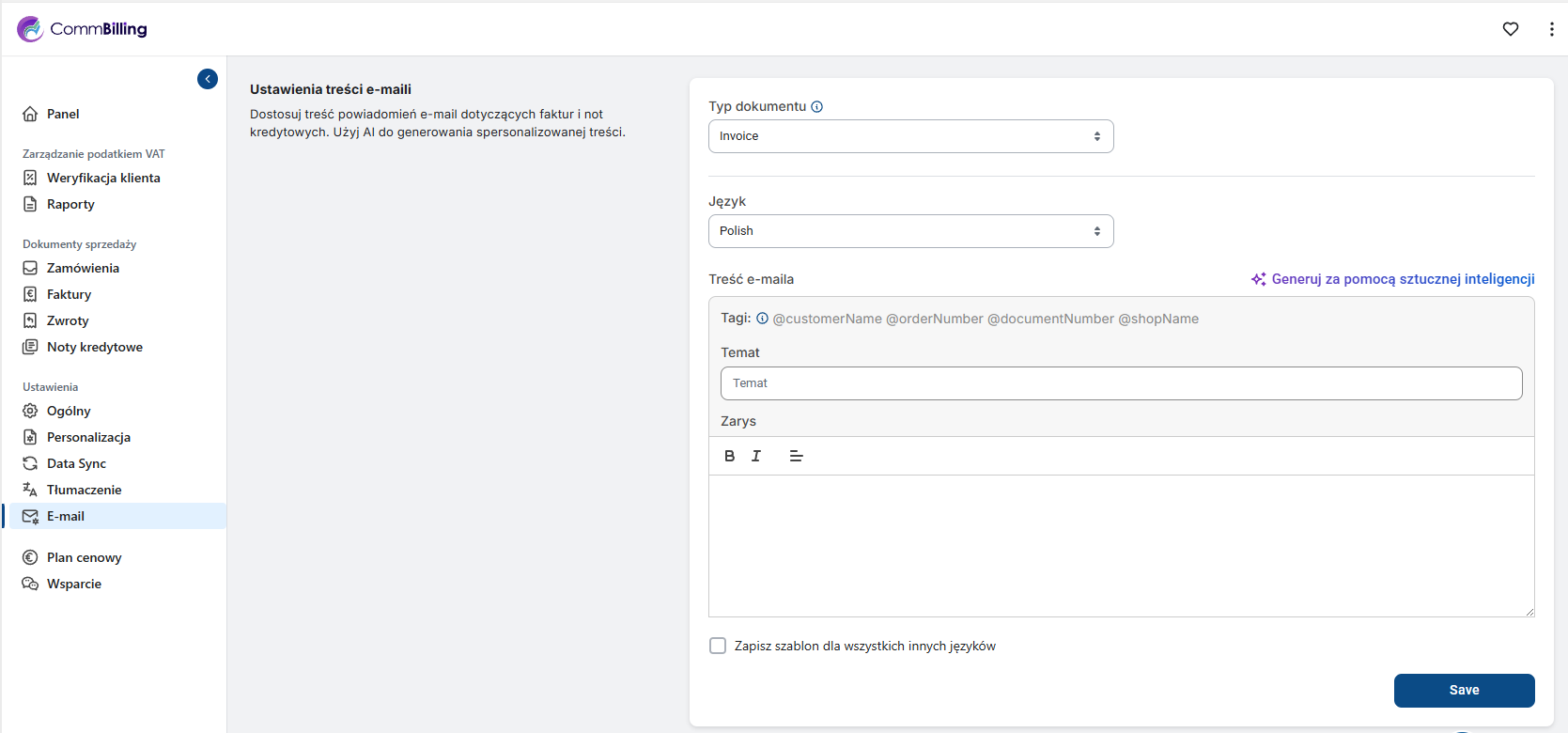Viewport: 1568px width, 733px height.
Task: Open the Język Polish dropdown
Action: (910, 231)
